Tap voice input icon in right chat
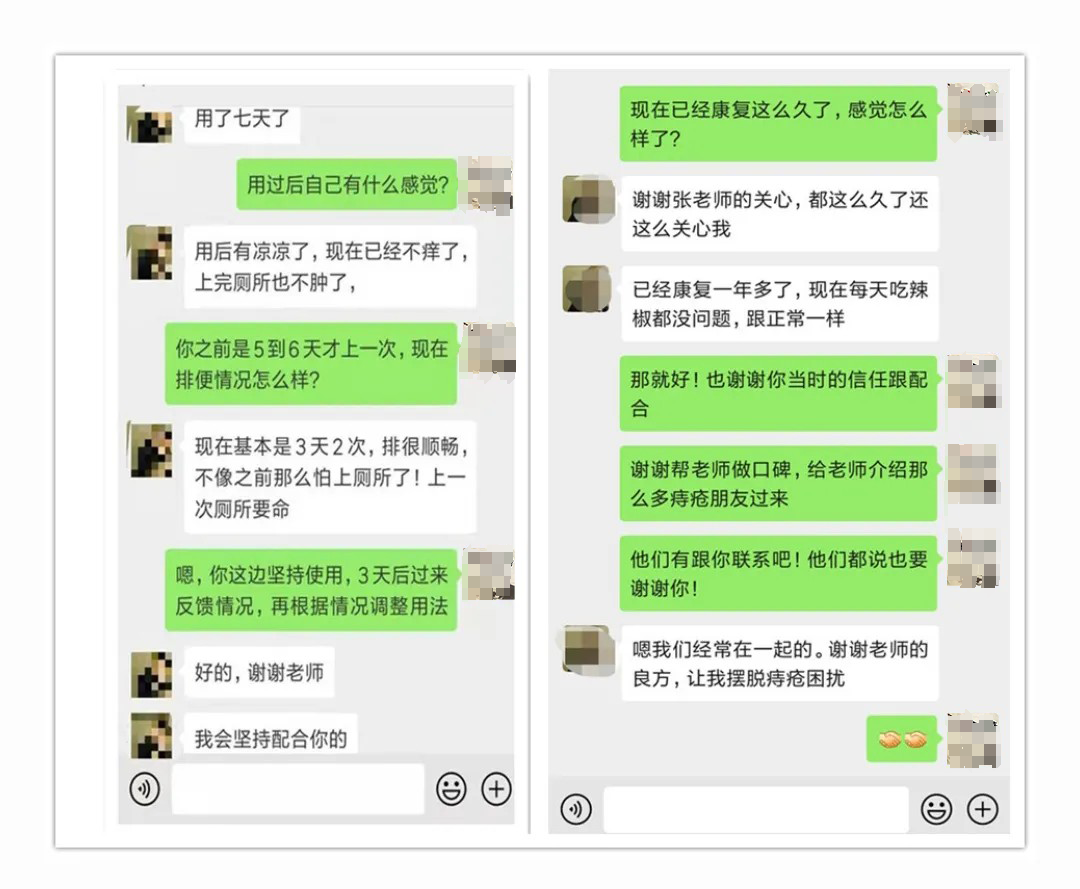The width and height of the screenshot is (1080, 889). pos(576,809)
